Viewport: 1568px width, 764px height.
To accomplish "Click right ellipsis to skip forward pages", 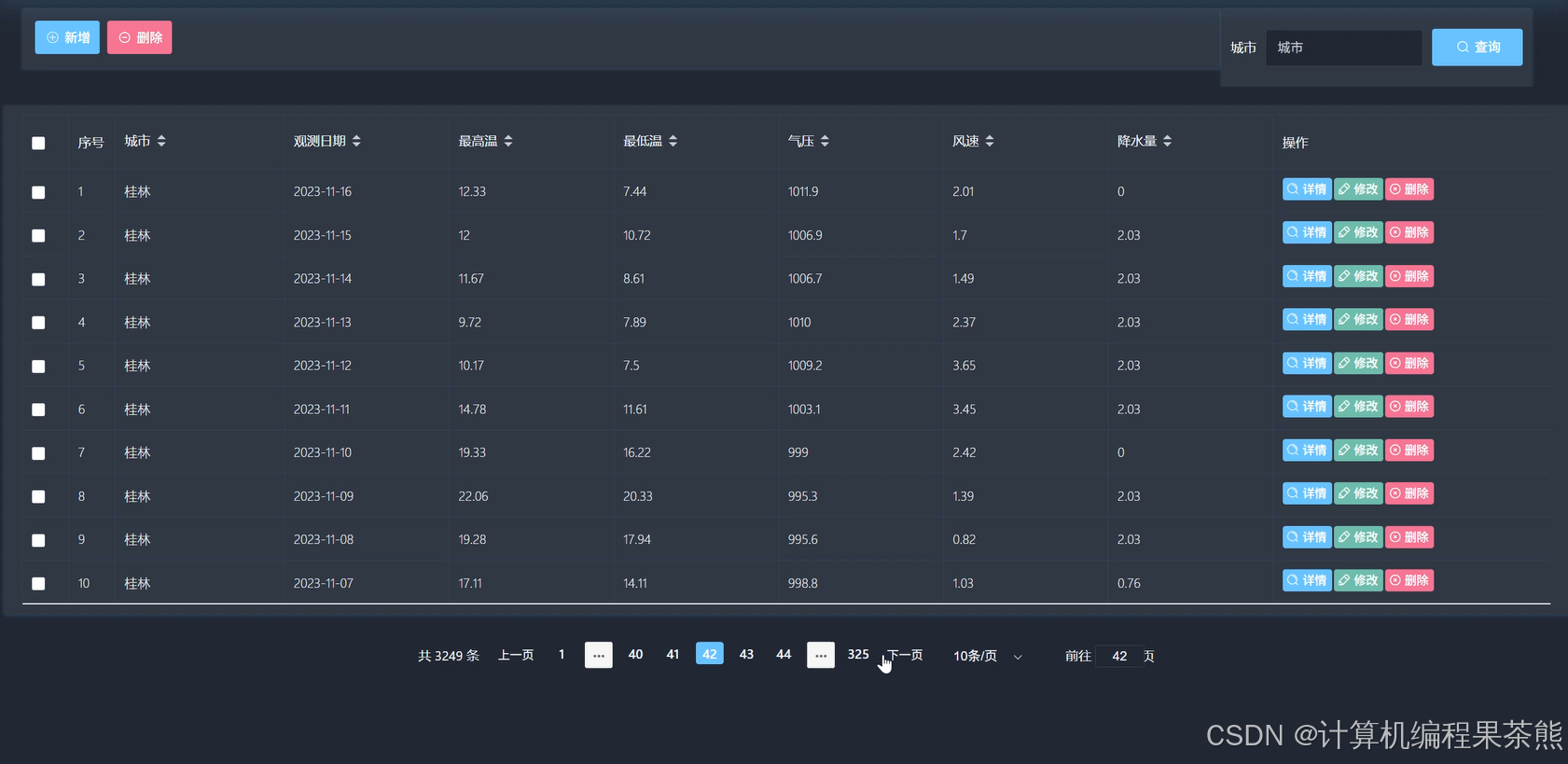I will tap(821, 655).
